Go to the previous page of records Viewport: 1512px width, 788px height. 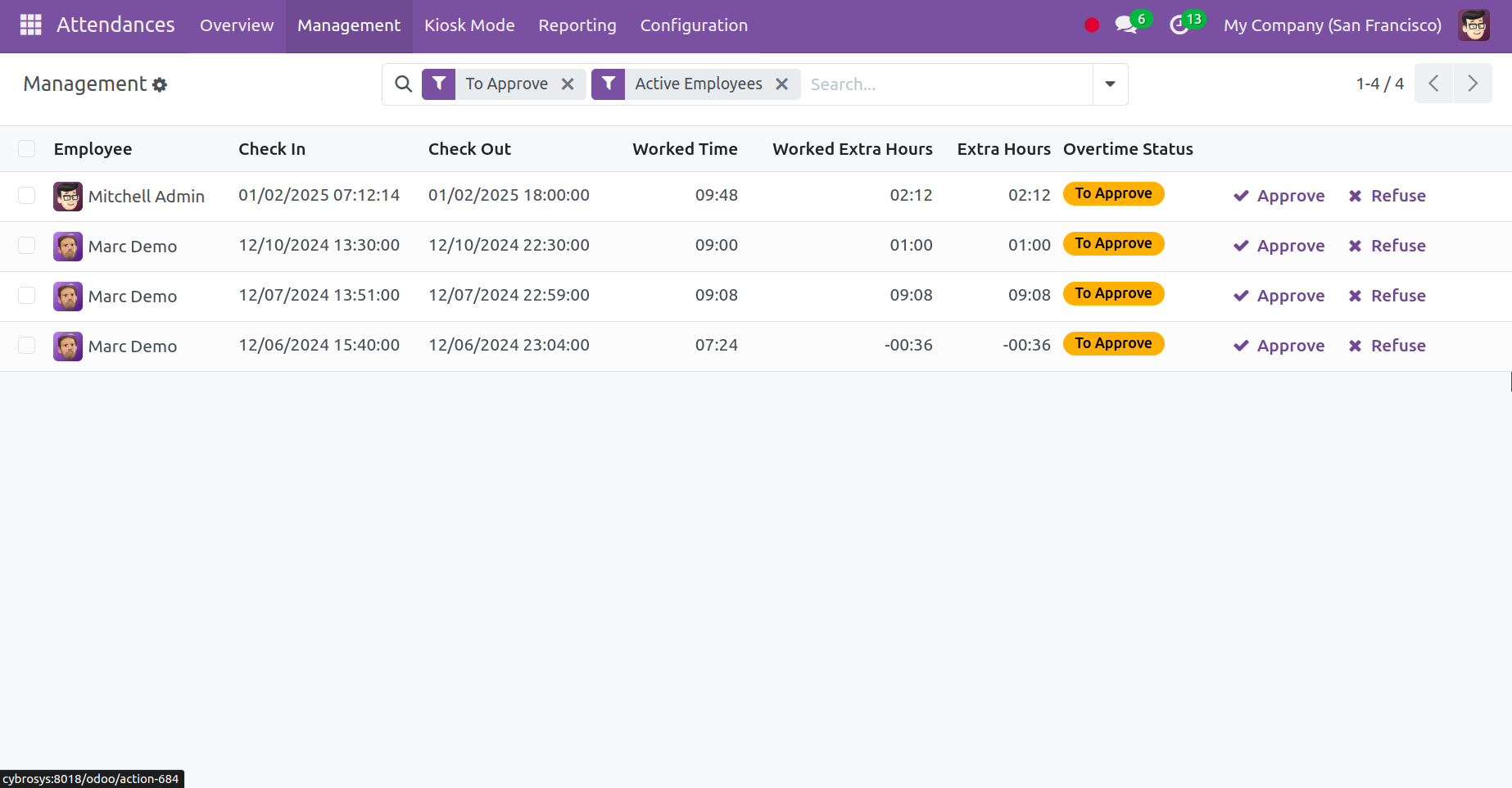coord(1433,84)
